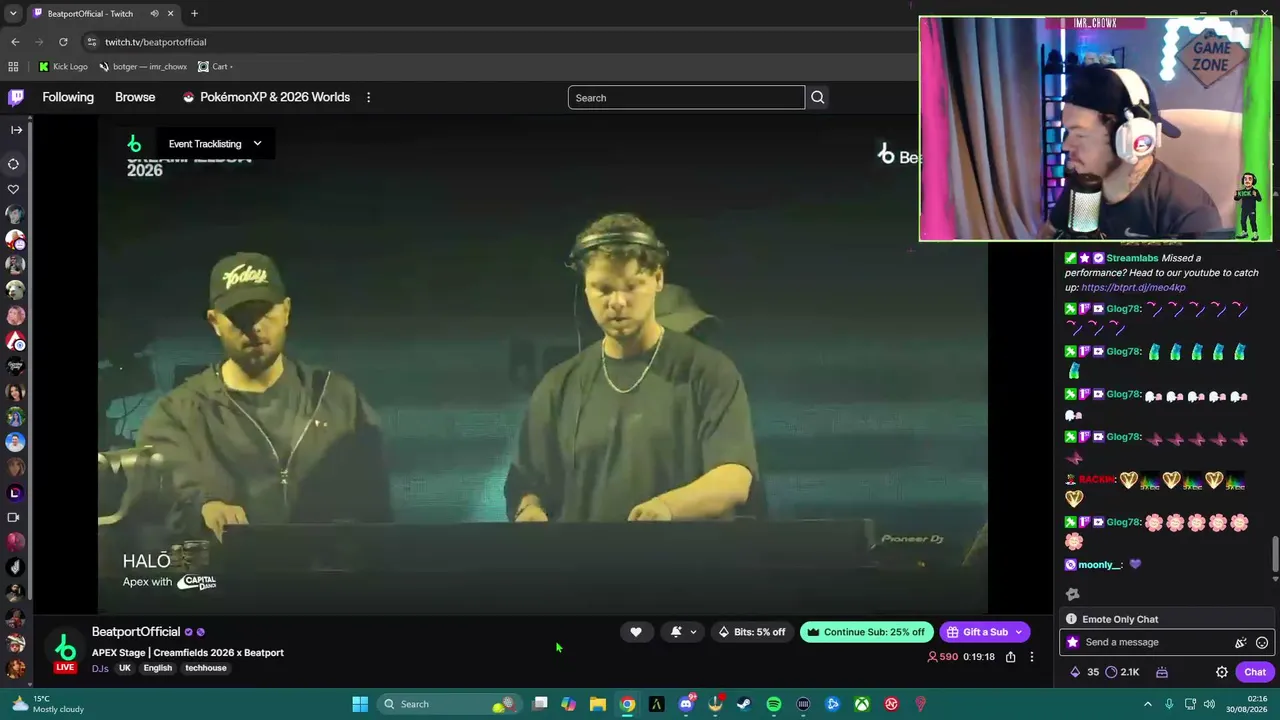Click the English stream tag
Viewport: 1280px width, 720px height.
158,668
